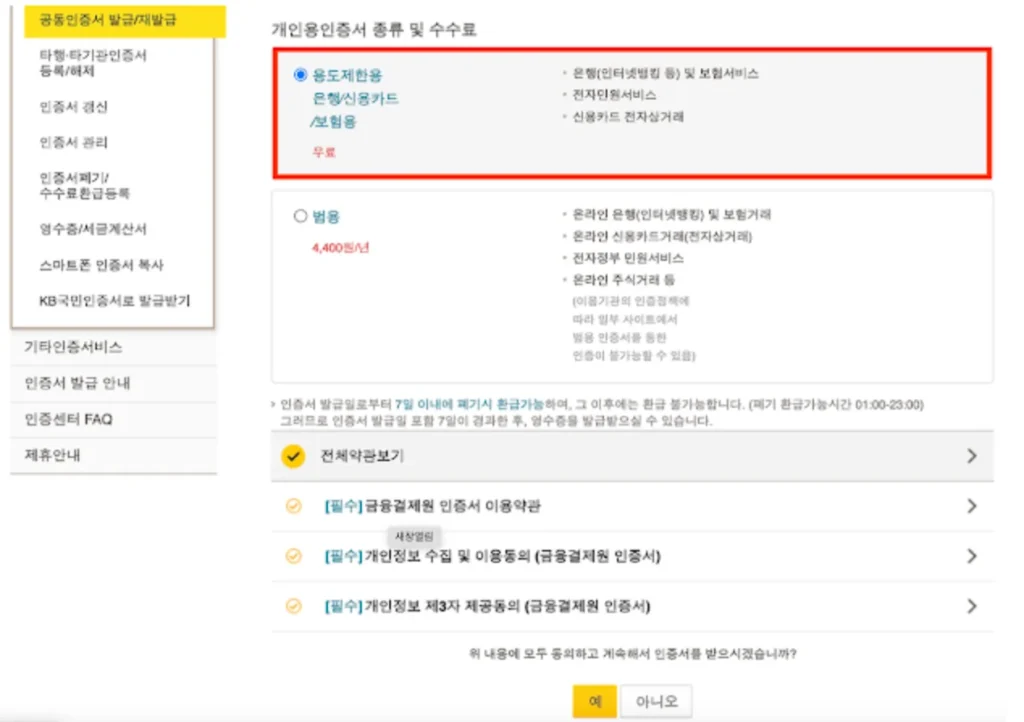Viewport: 1024px width, 722px height.
Task: Open the 금융결제원 인증서 이용약관 text link
Action: (432, 506)
